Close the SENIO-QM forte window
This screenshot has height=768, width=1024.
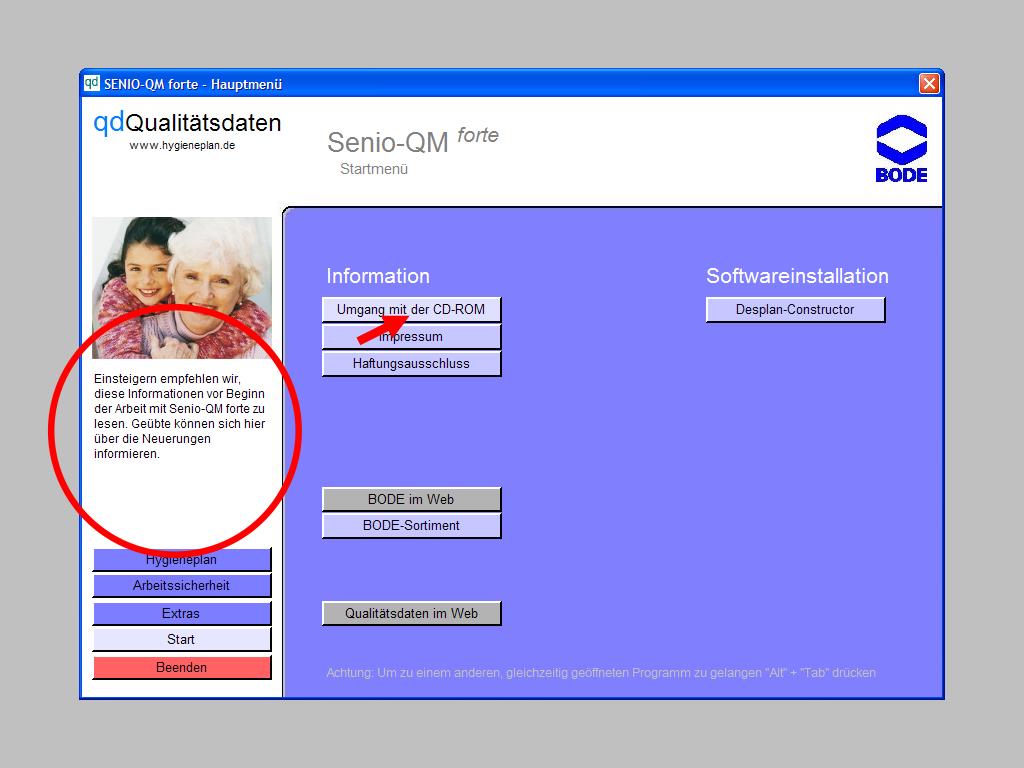point(929,84)
